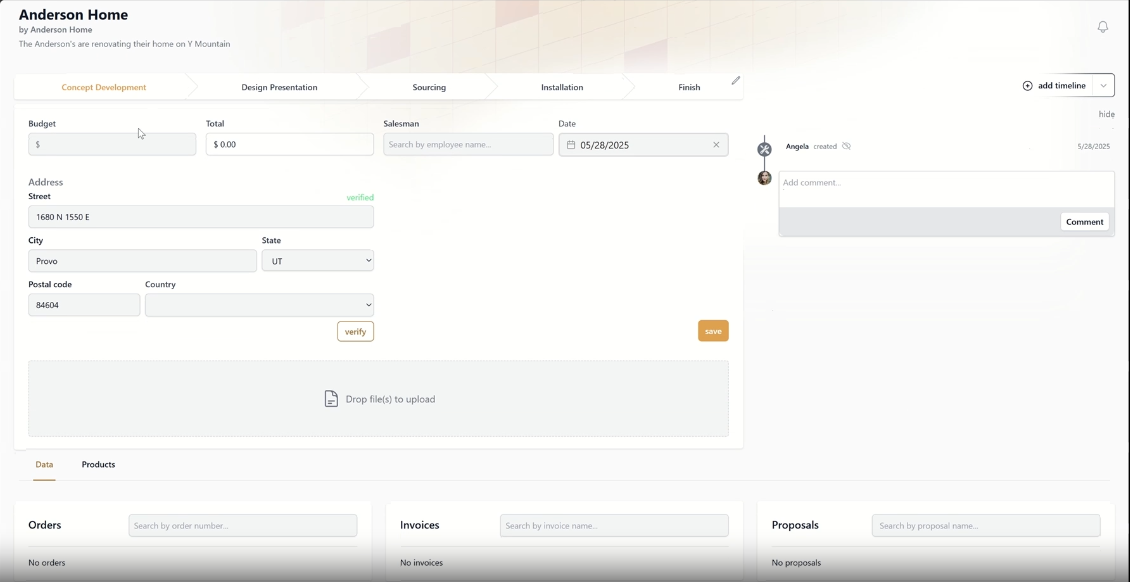Click the Total amount field

(x=290, y=144)
